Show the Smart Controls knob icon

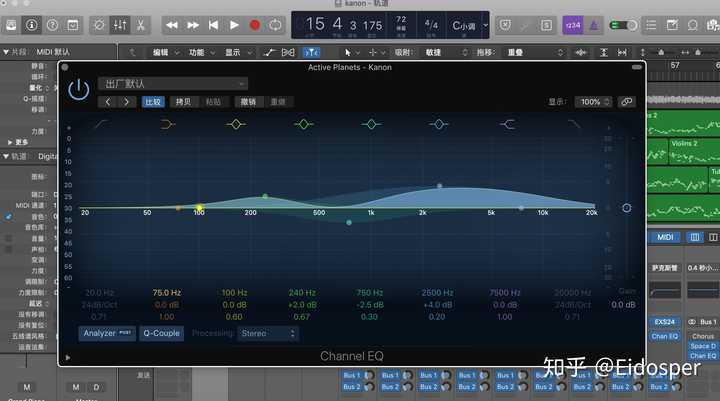pyautogui.click(x=99, y=25)
